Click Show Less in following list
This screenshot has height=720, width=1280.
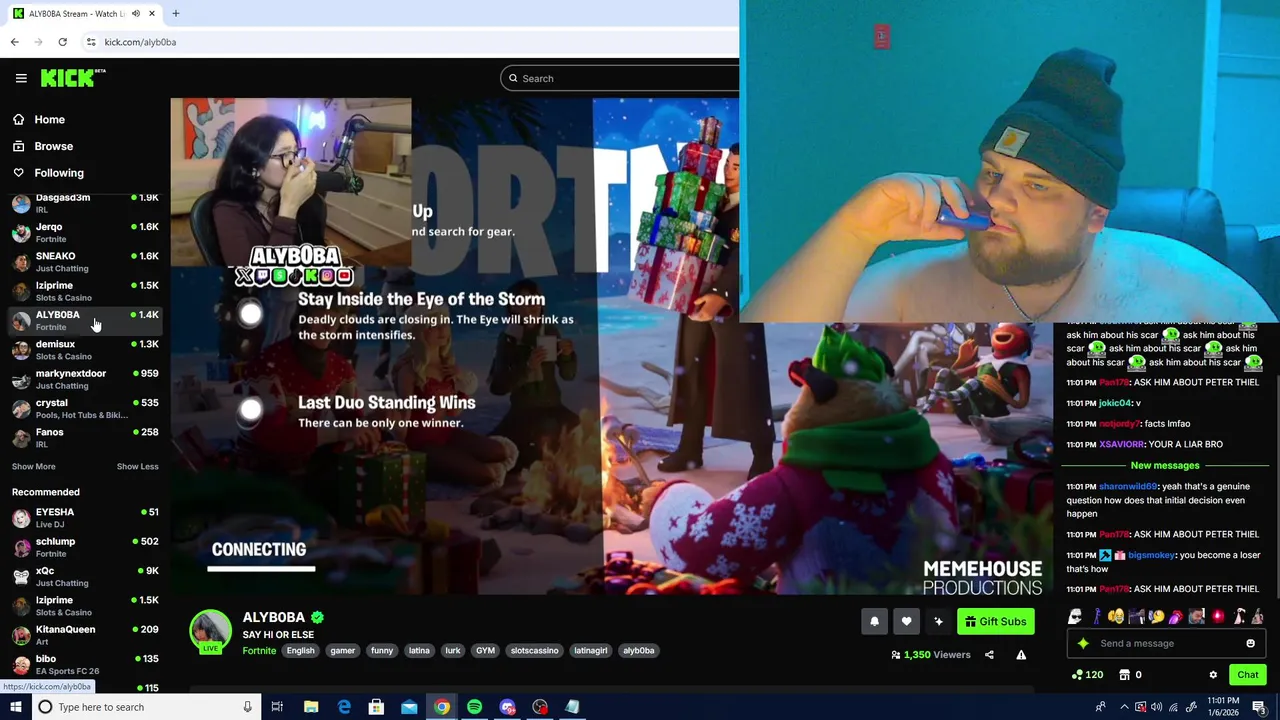pos(137,467)
